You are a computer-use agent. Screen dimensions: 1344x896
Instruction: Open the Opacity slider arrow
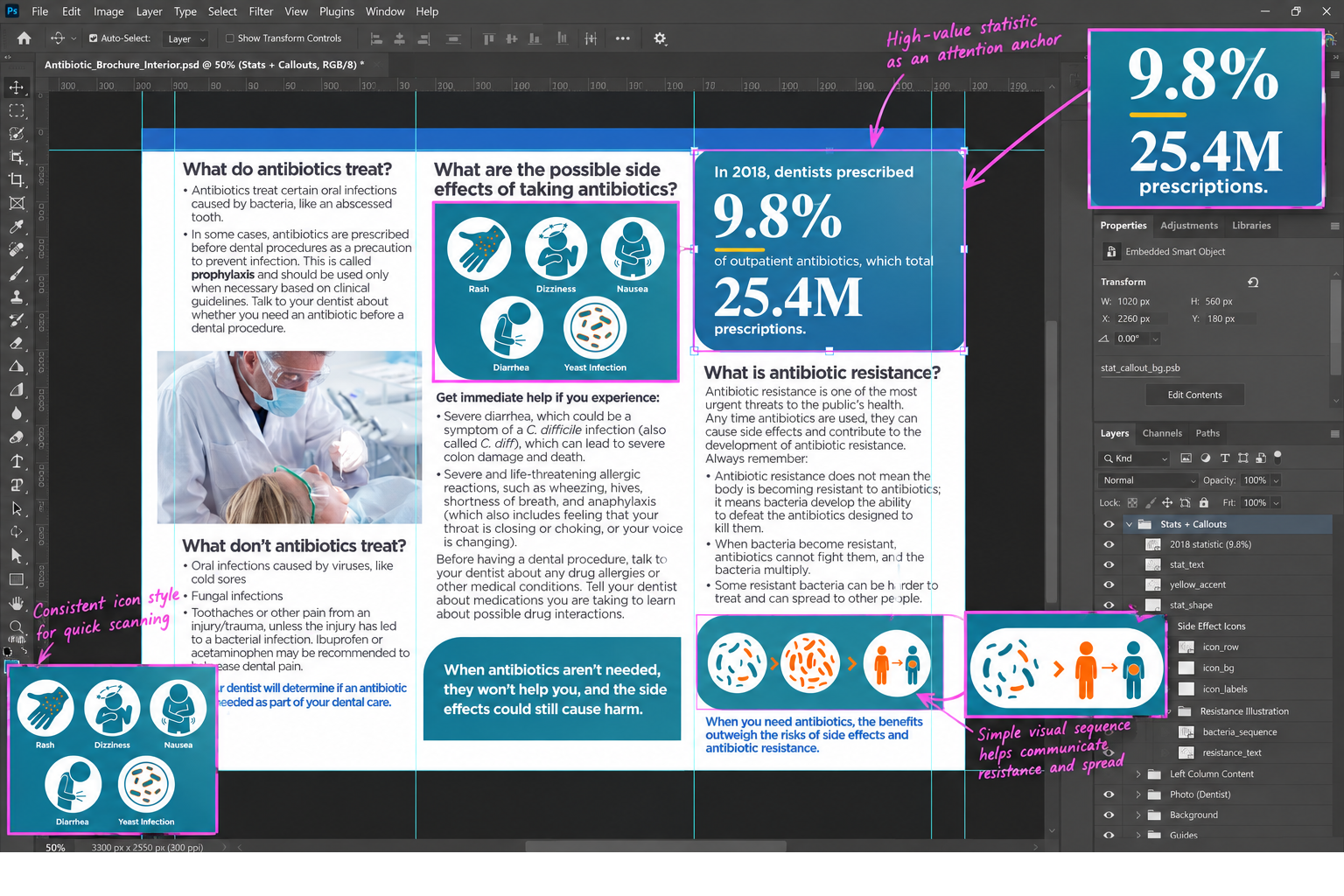[1276, 480]
